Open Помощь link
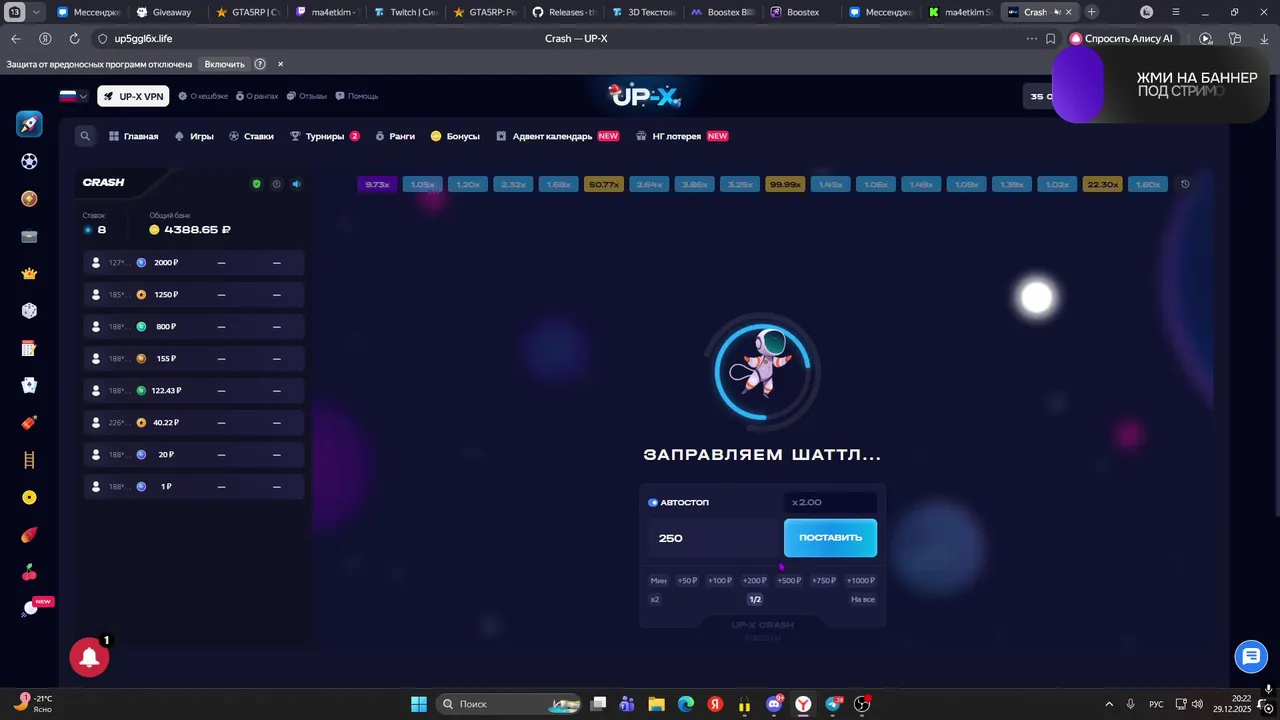This screenshot has height=720, width=1280. click(357, 96)
